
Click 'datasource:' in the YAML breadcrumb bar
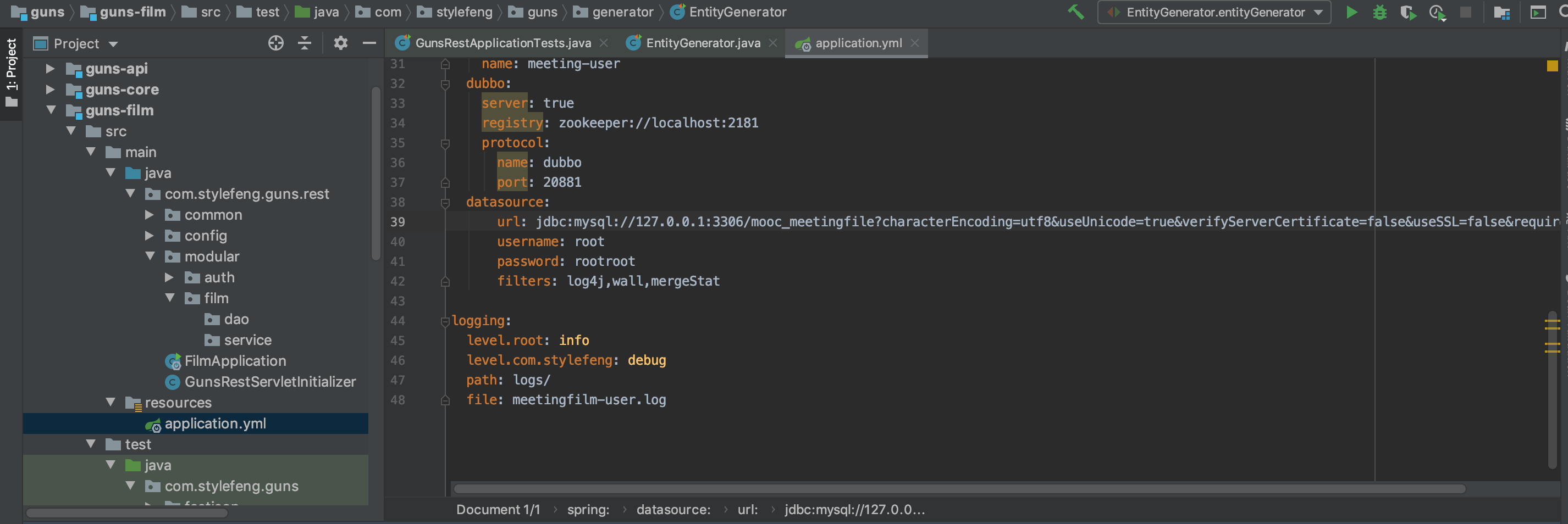pyautogui.click(x=673, y=510)
